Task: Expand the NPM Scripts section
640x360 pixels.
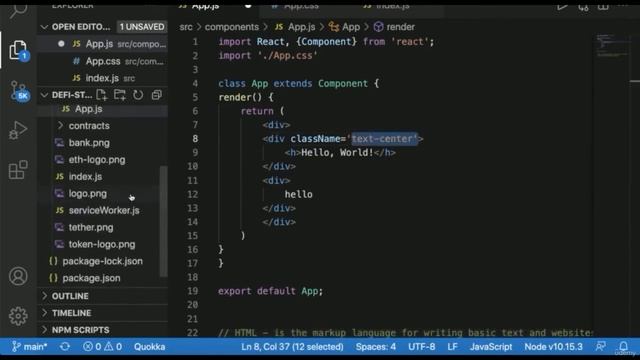Action: (x=80, y=330)
